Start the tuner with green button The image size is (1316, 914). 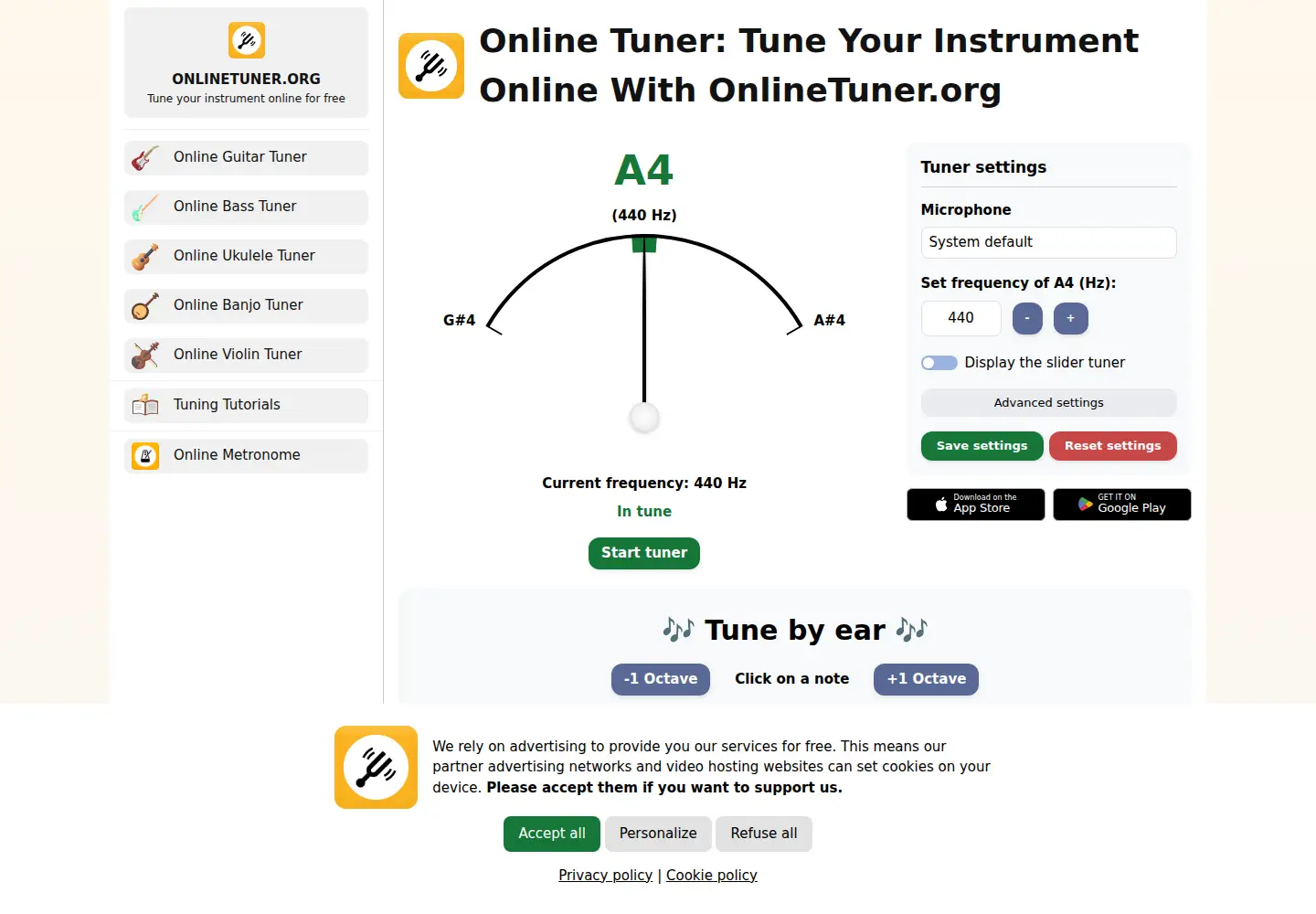[644, 553]
